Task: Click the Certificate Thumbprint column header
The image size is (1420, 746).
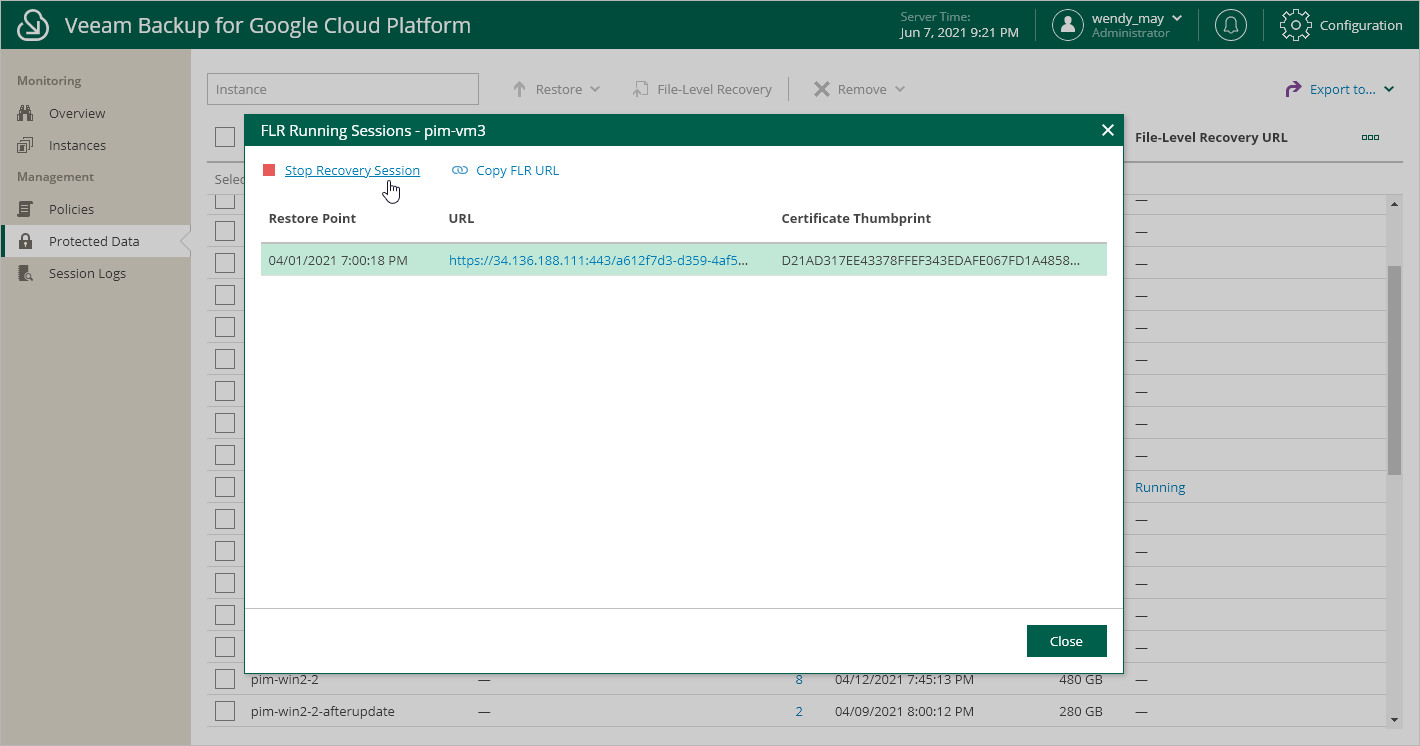Action: (856, 218)
